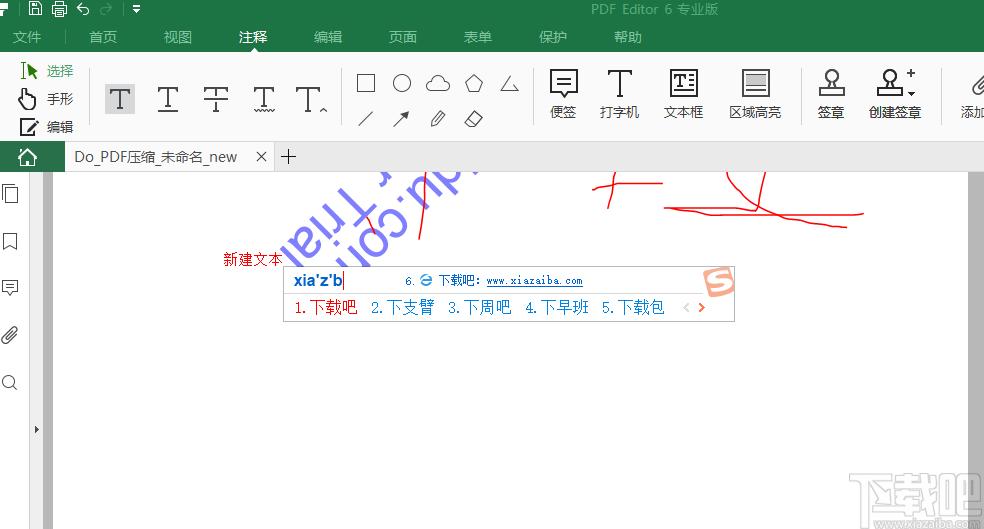Click the xia'z'b pinyin input field
This screenshot has height=529, width=984.
click(x=319, y=281)
